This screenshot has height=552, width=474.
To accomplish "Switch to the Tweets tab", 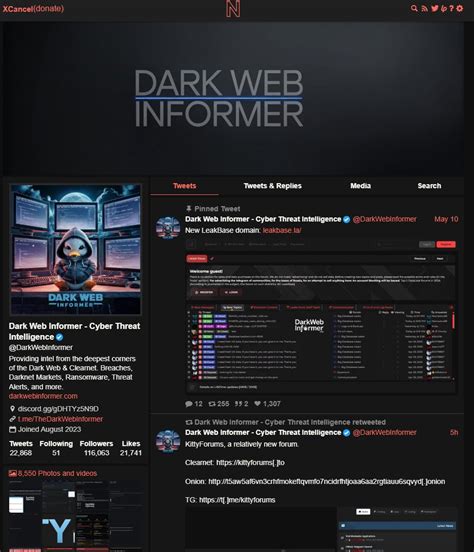I will coord(185,186).
